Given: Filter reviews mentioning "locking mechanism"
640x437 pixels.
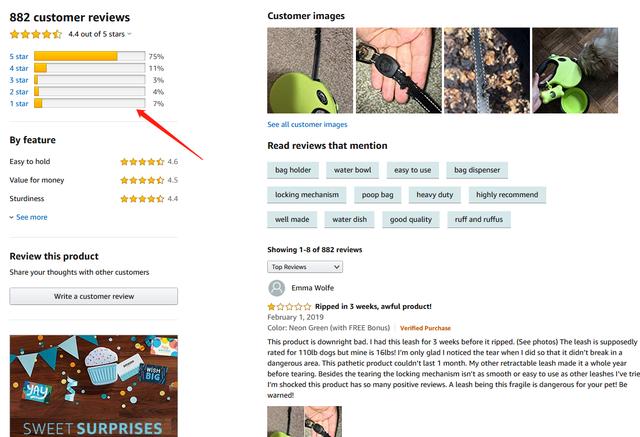Looking at the screenshot, I should point(307,195).
